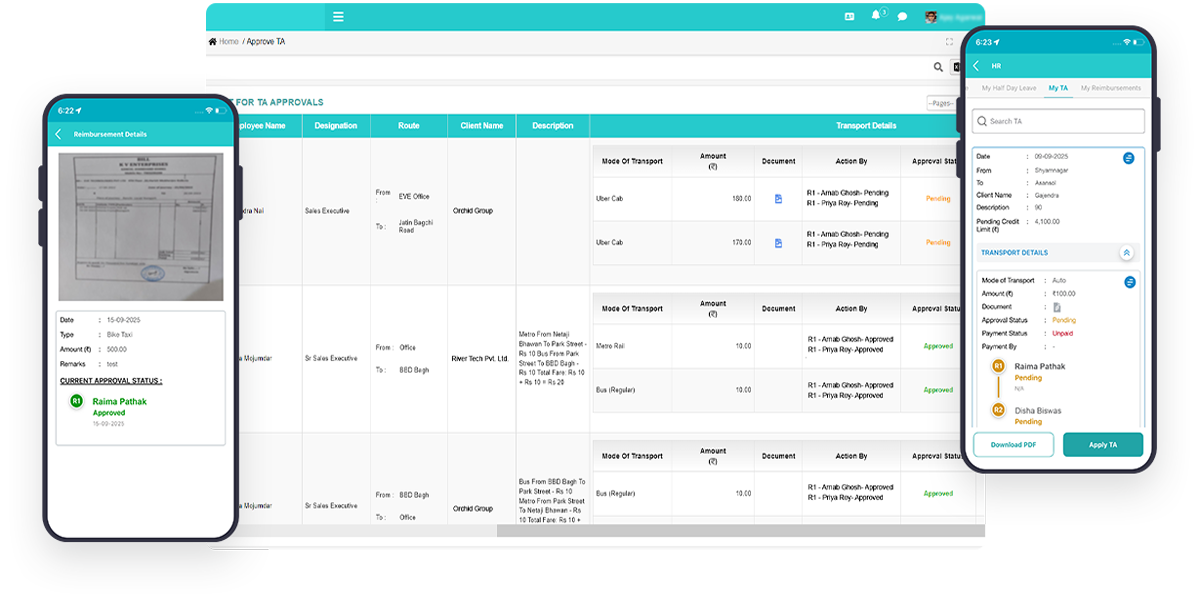Collapse the Transport Details section
The width and height of the screenshot is (1200, 600).
1126,253
